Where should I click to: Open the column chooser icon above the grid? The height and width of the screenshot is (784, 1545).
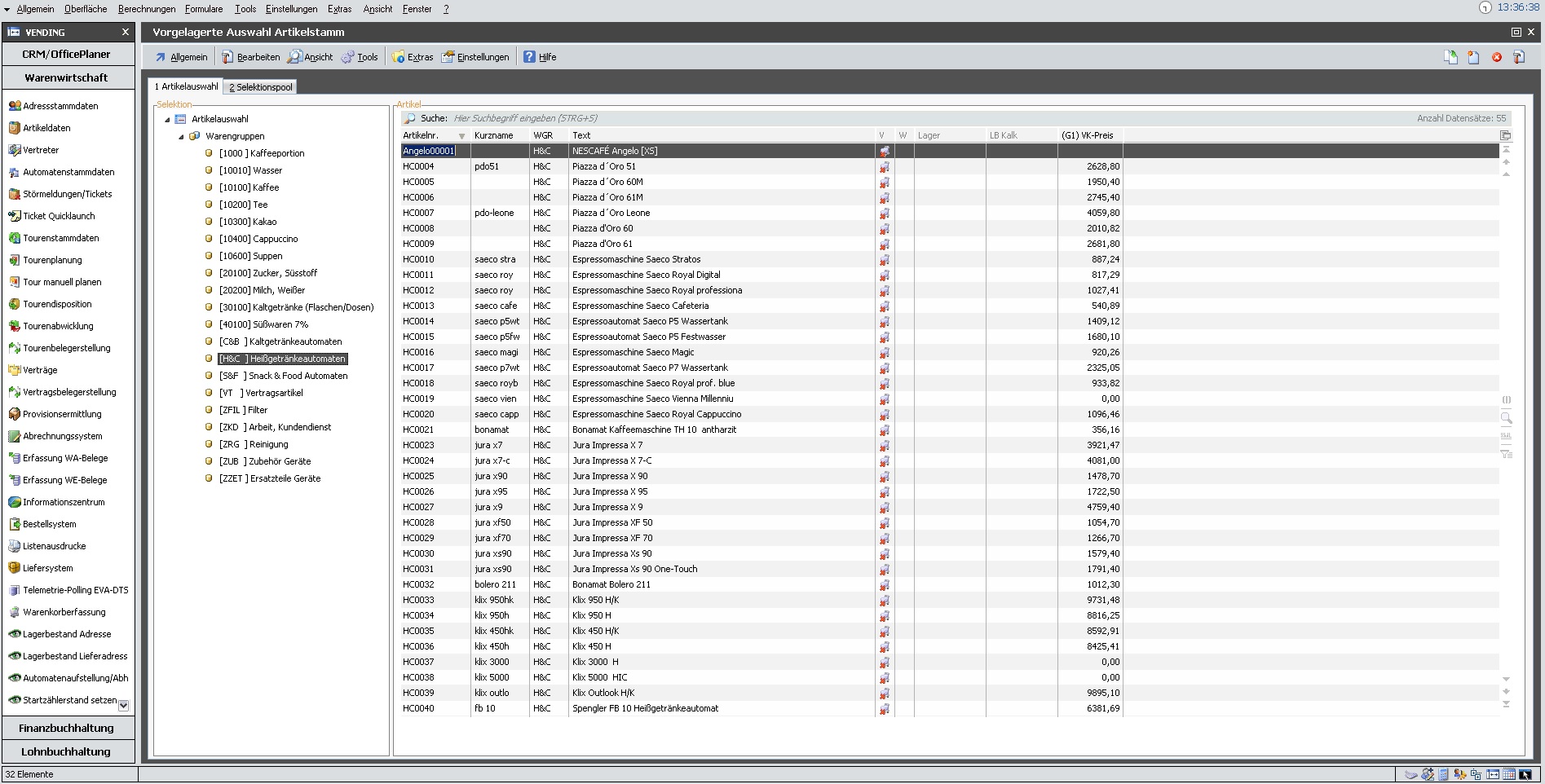(1506, 135)
